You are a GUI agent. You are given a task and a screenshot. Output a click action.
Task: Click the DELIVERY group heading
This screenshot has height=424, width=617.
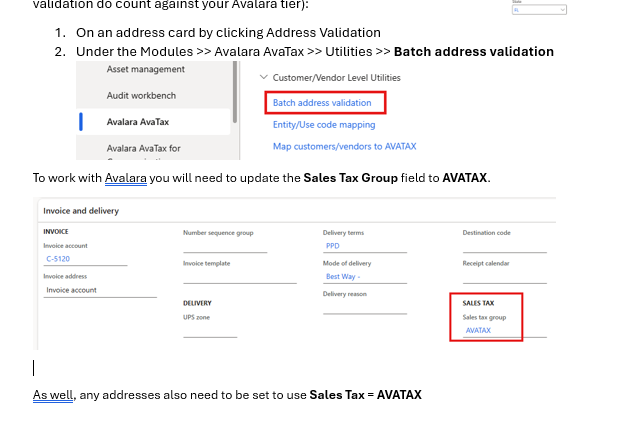click(197, 303)
